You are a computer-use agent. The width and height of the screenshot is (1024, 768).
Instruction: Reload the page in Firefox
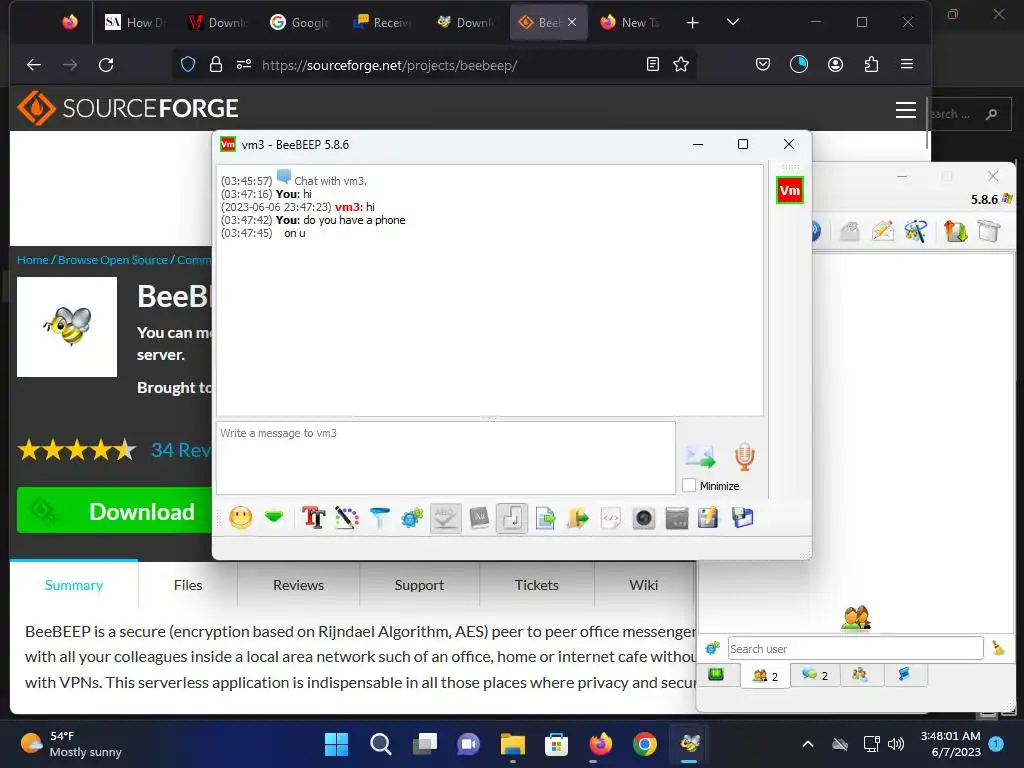coord(106,65)
